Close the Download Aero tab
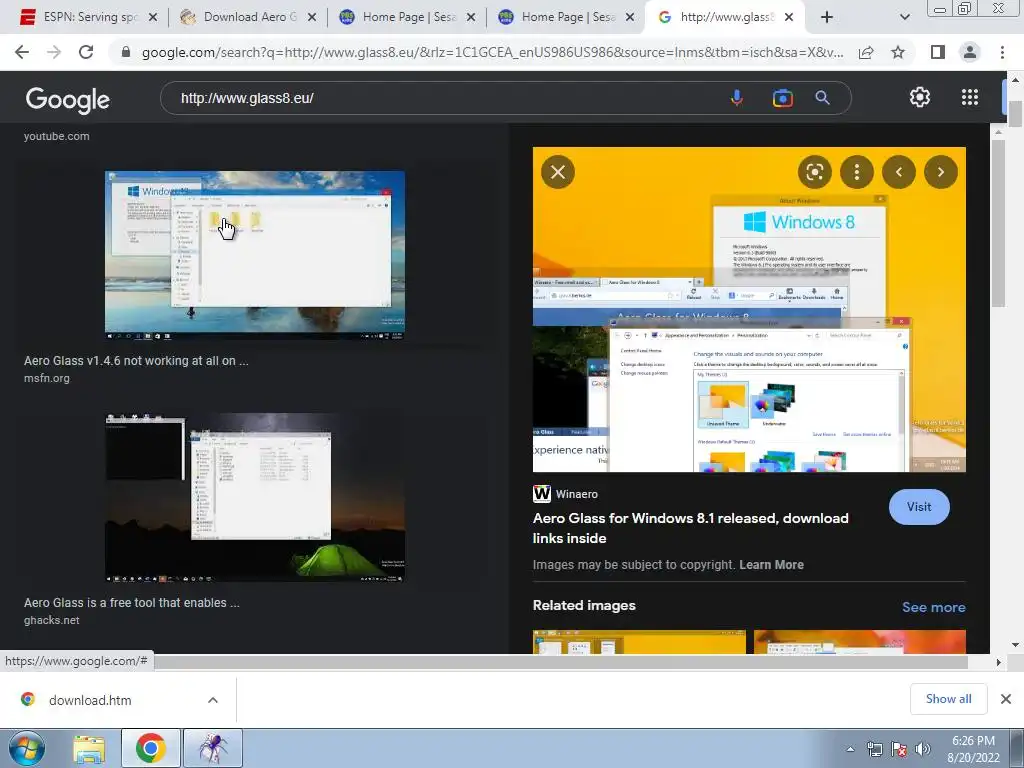 click(x=312, y=17)
